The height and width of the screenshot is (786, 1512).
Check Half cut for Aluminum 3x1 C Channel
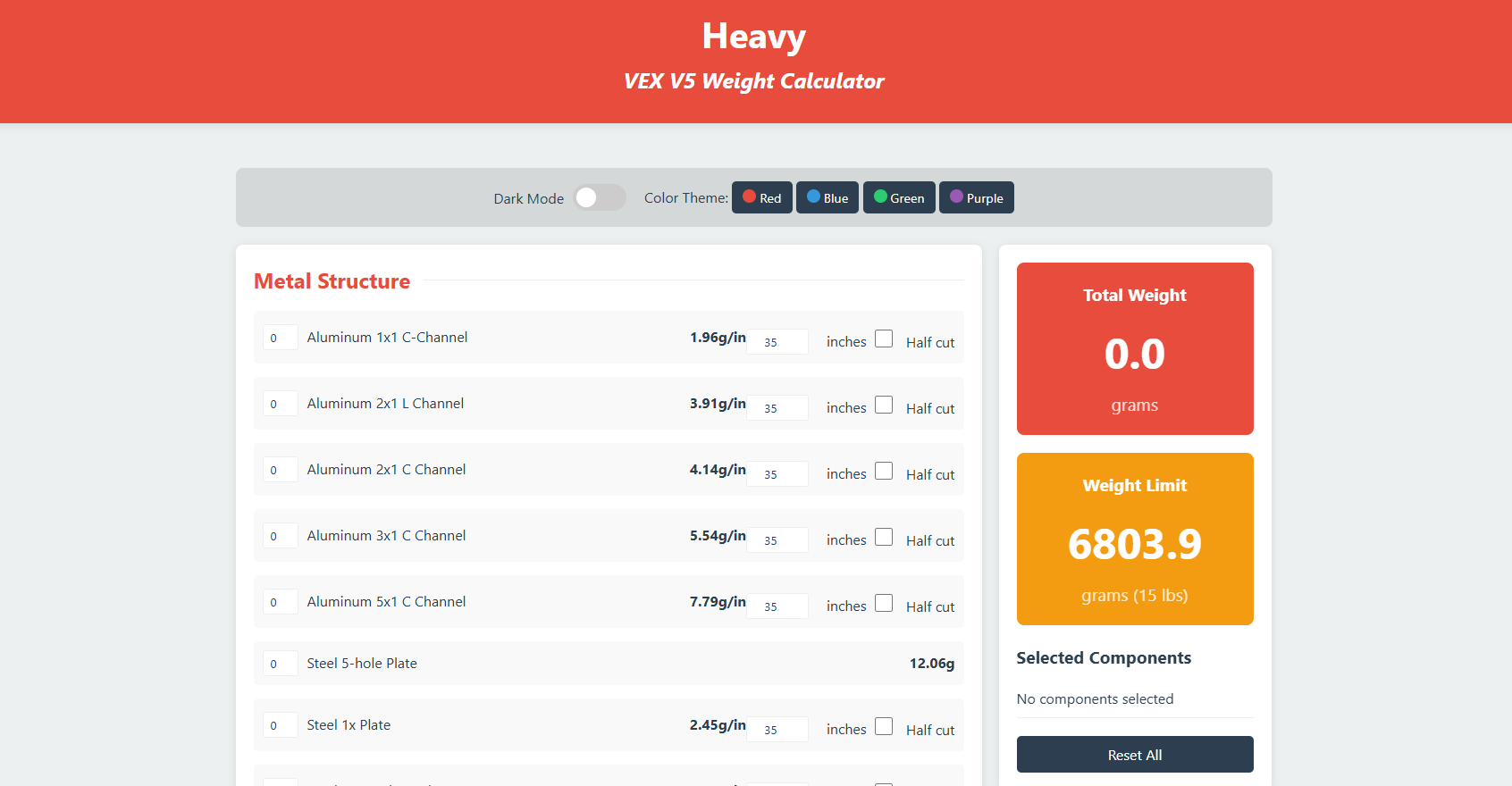884,537
